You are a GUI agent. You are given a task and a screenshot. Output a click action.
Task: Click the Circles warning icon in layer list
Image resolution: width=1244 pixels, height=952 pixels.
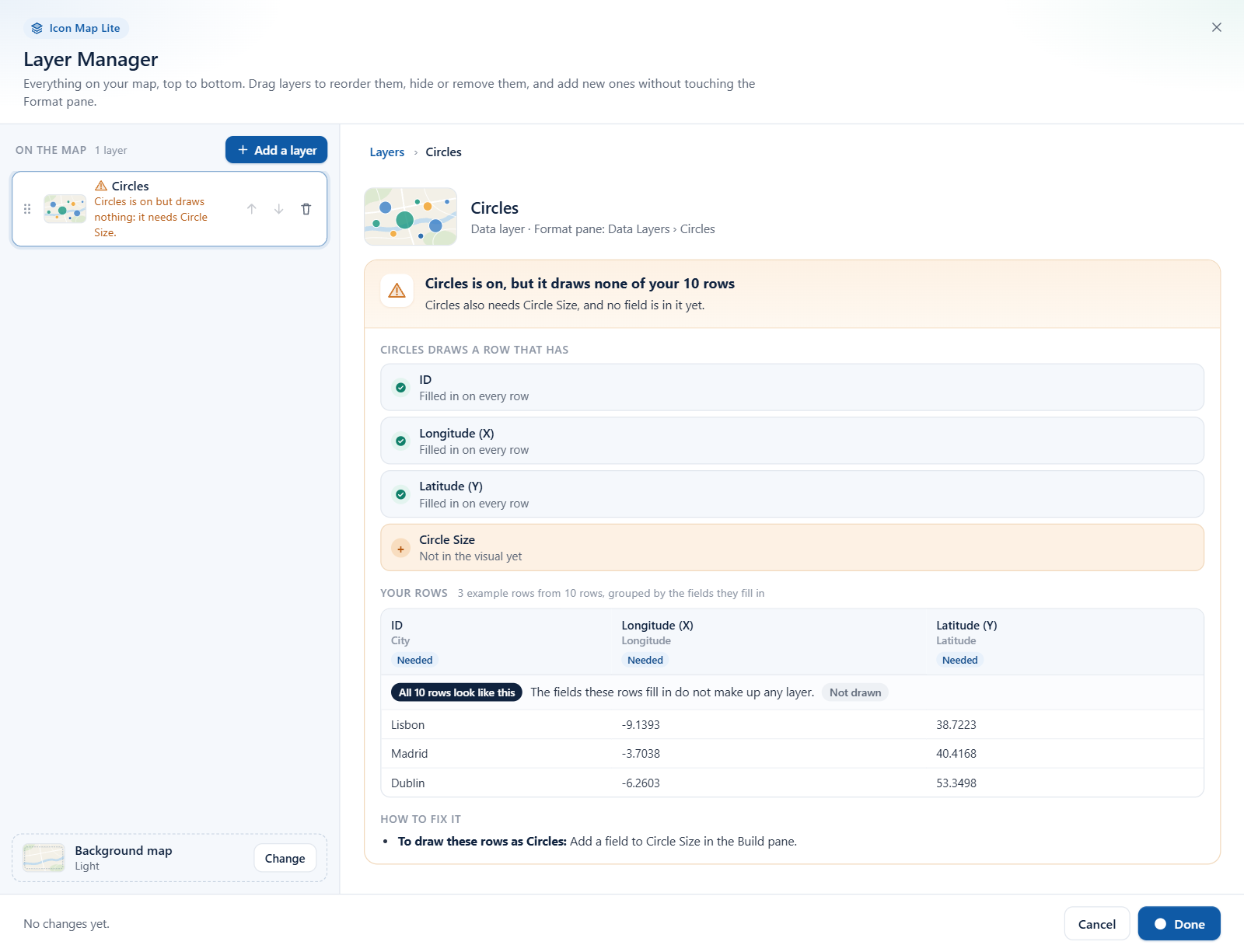click(x=101, y=186)
